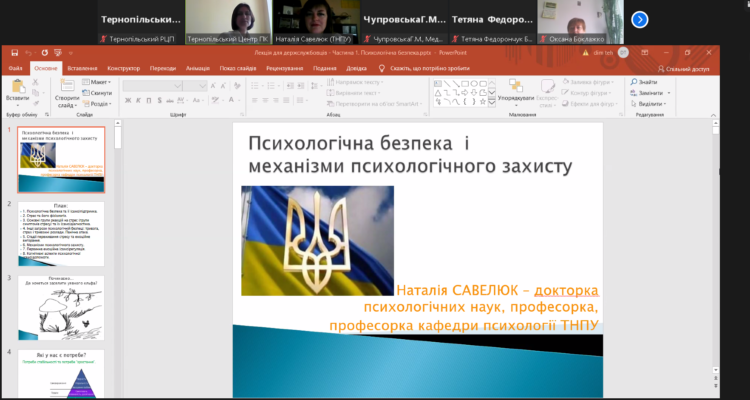The width and height of the screenshot is (750, 400).
Task: Click the lightbulb Tell Me icon
Action: click(x=382, y=68)
